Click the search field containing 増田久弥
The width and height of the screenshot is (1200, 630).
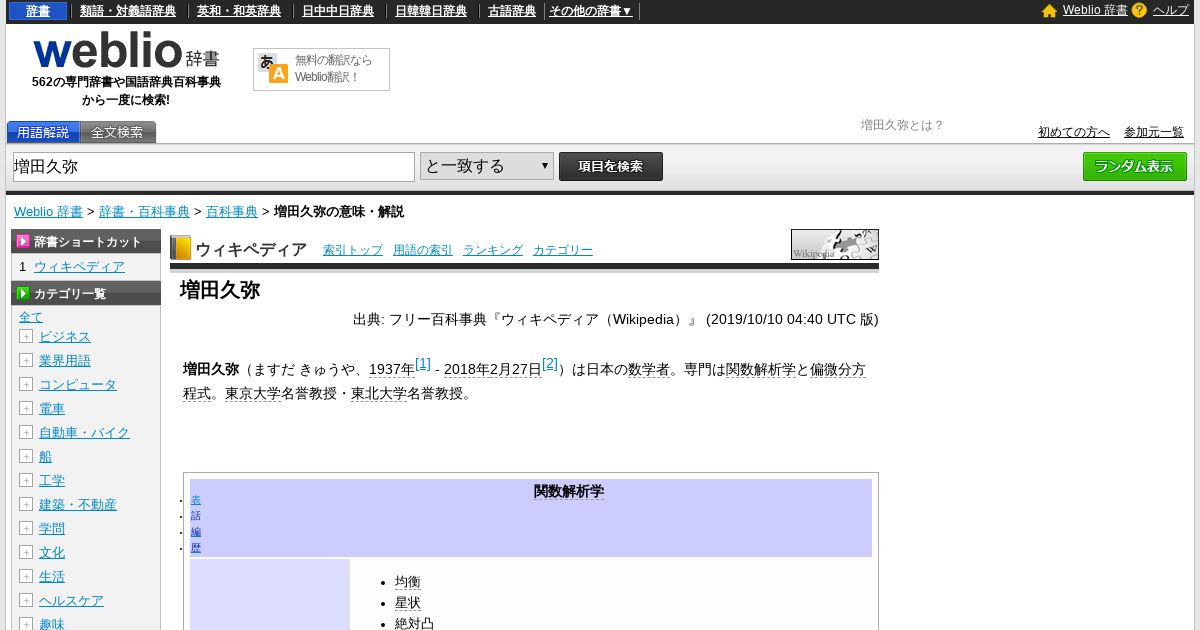(x=214, y=166)
